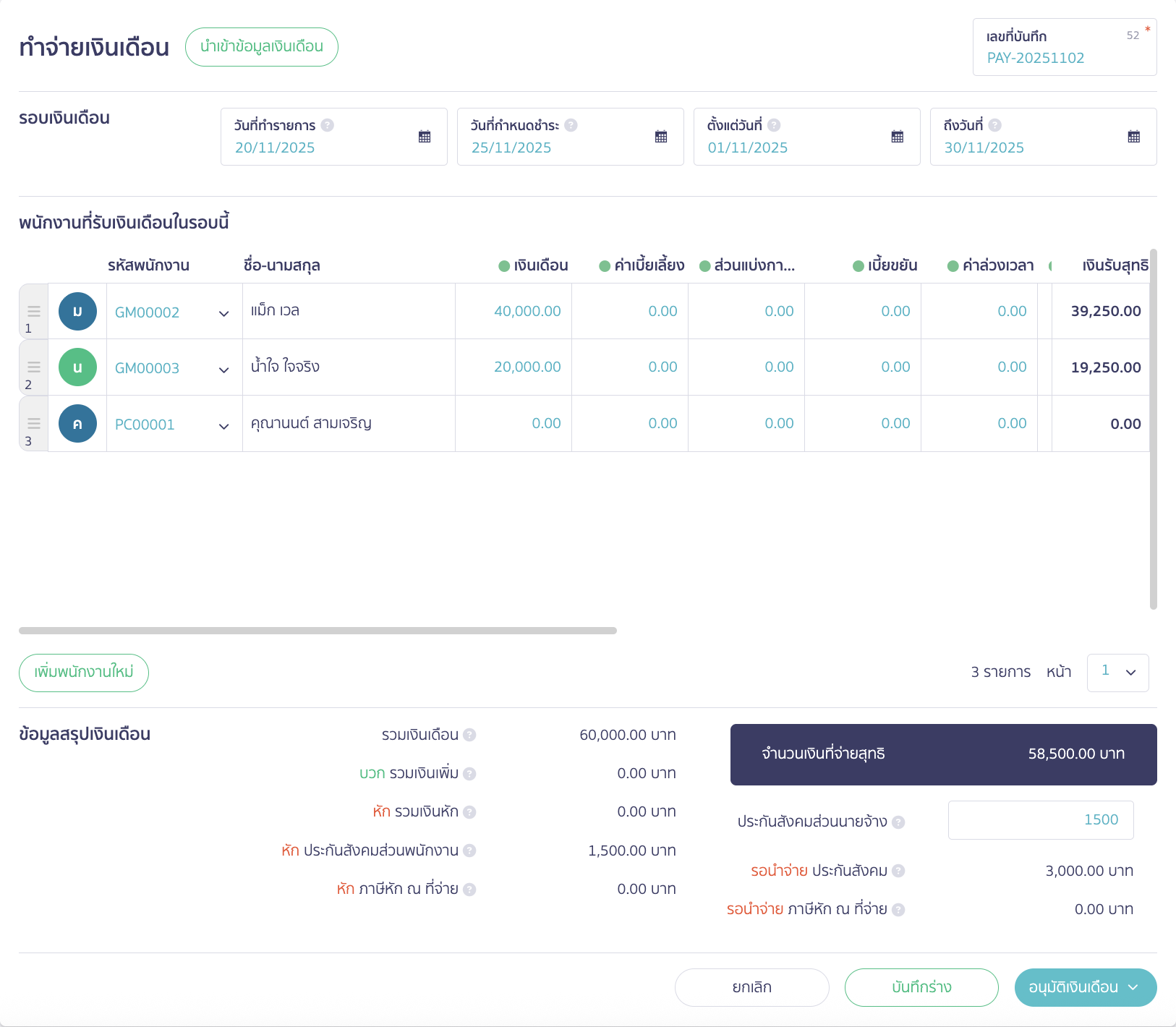Click the horizontal table scrollbar
This screenshot has height=1027, width=1176.
318,631
